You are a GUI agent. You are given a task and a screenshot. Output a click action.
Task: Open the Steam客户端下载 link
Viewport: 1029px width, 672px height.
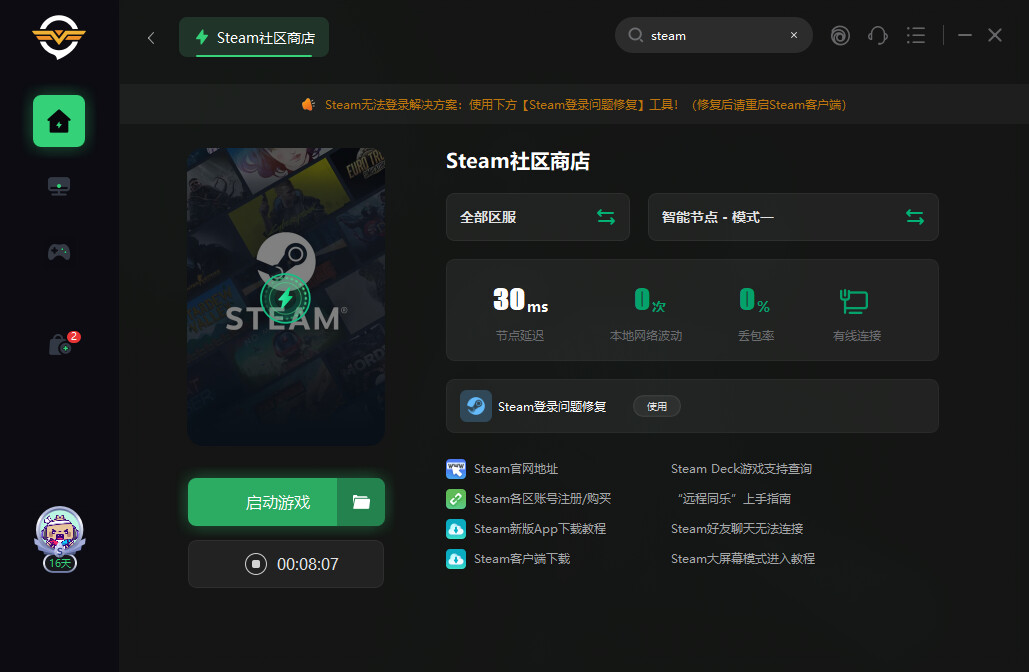coord(522,558)
